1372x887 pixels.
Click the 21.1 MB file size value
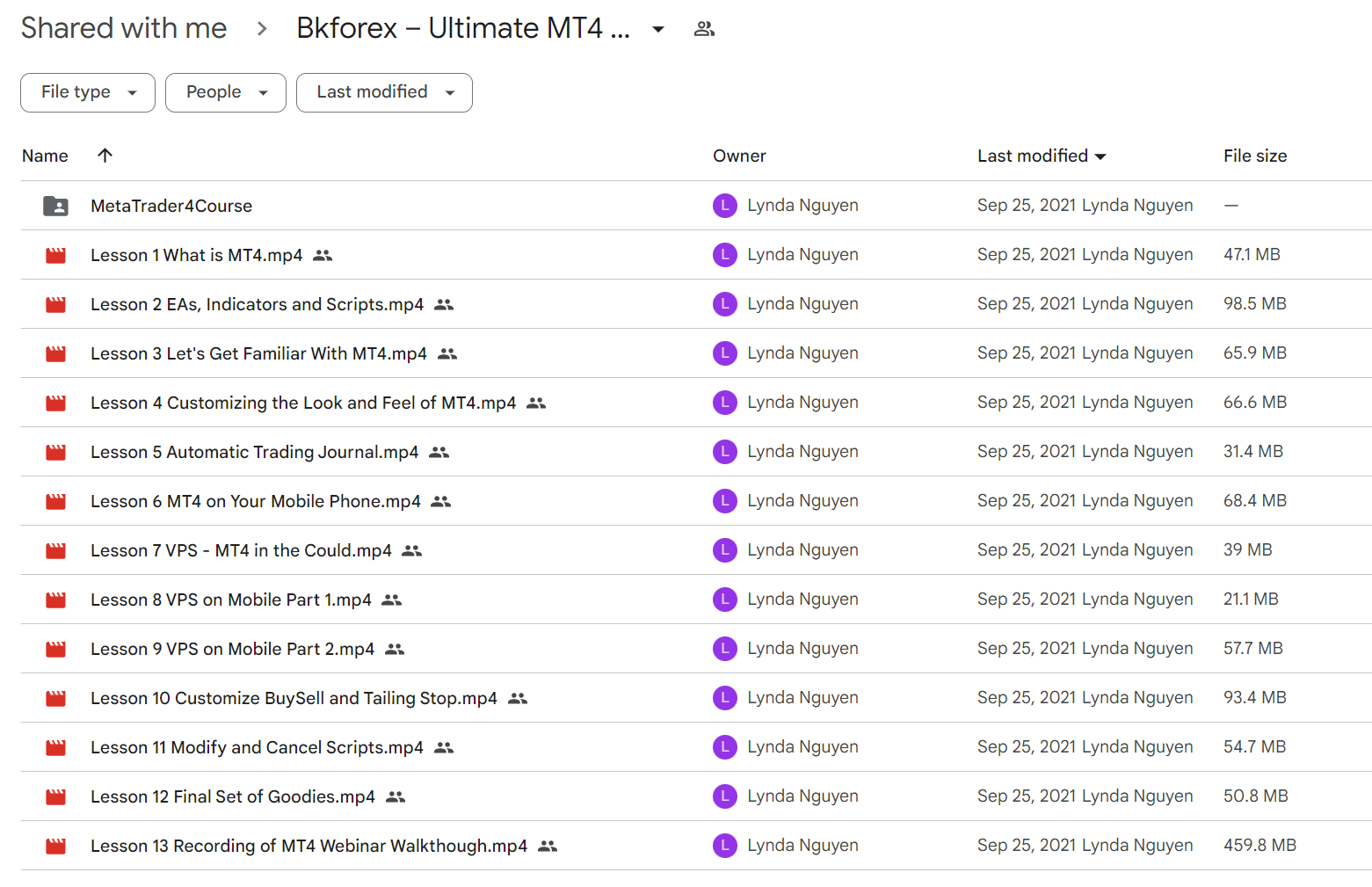tap(1251, 599)
